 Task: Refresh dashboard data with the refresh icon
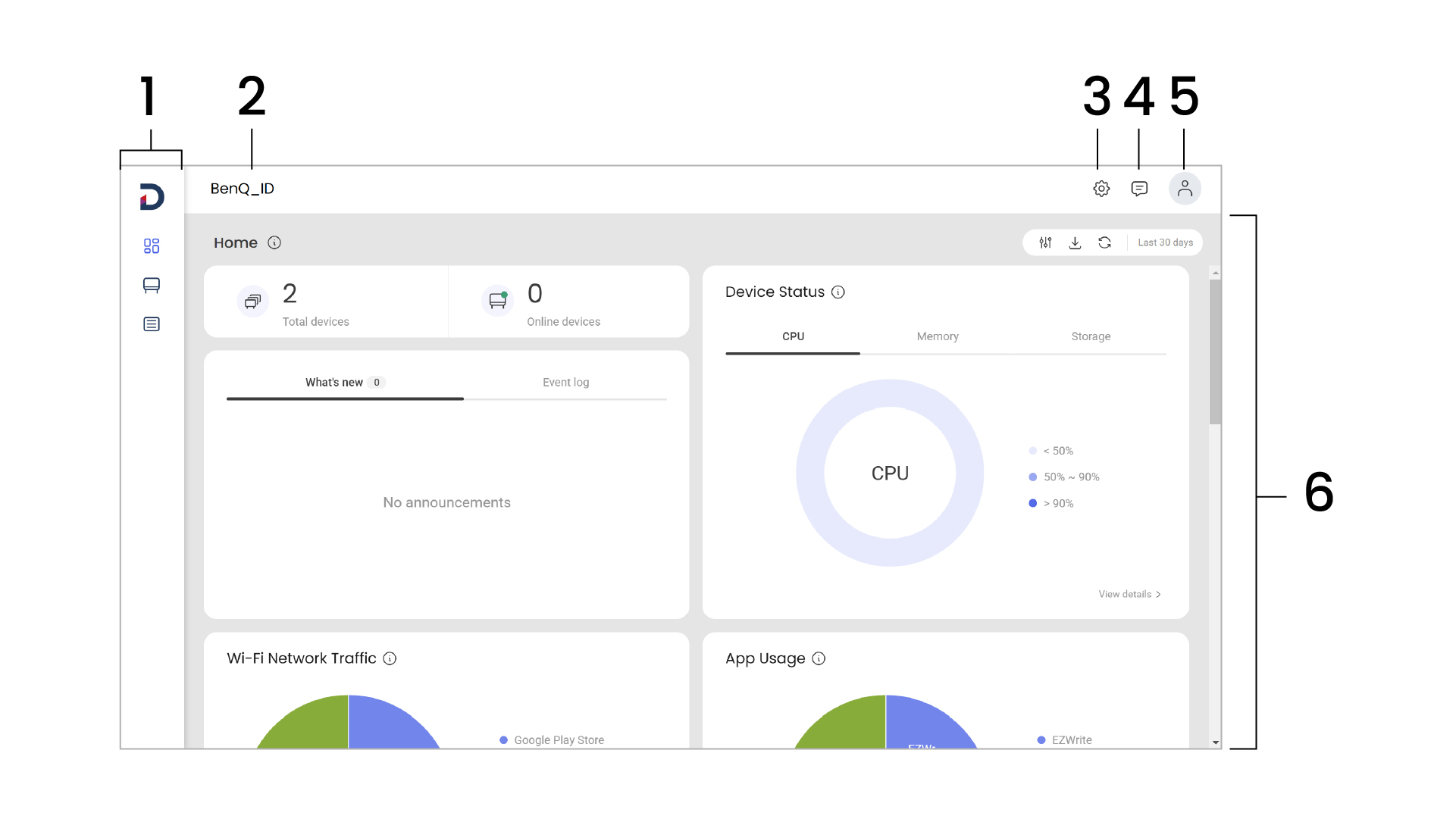1104,242
